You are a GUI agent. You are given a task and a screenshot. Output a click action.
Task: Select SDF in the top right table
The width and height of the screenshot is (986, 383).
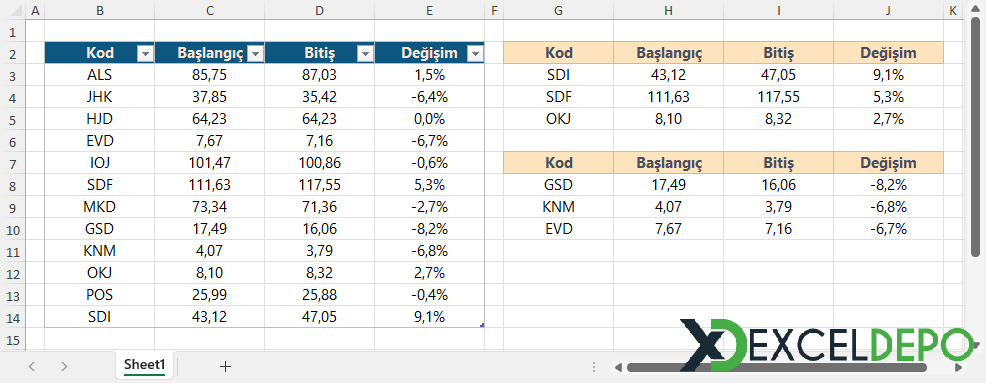pos(558,97)
